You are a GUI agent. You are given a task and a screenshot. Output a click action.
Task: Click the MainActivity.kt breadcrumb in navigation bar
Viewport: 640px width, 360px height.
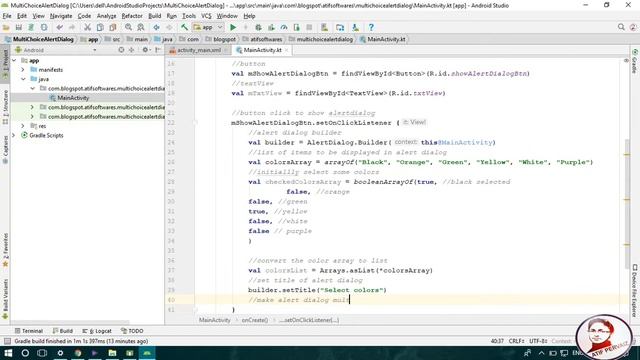(x=382, y=39)
